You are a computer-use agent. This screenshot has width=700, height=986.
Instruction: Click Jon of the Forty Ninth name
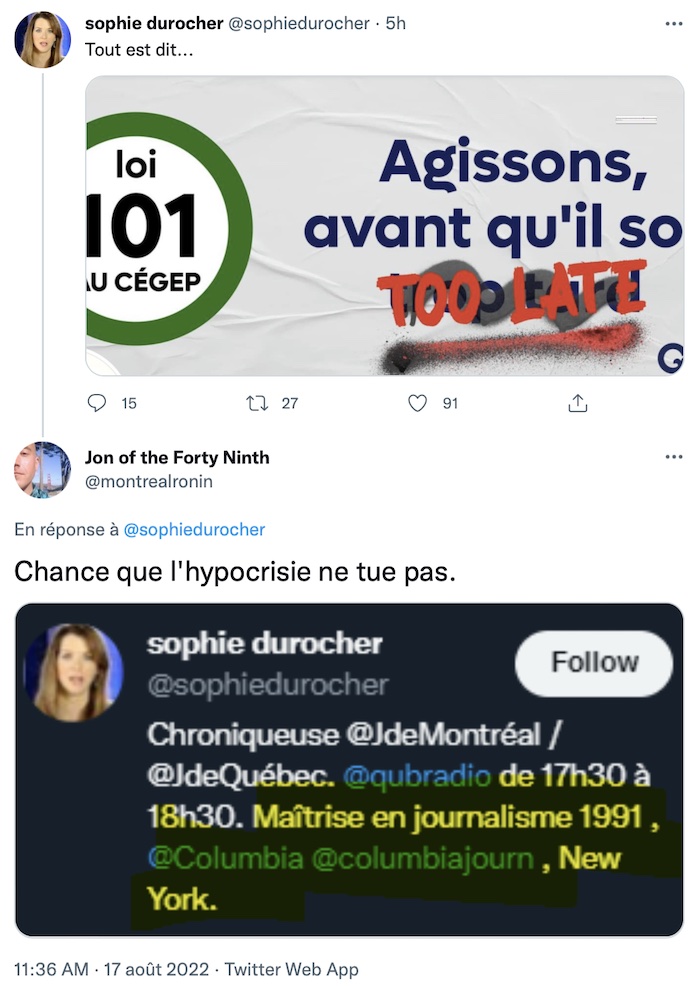click(177, 457)
